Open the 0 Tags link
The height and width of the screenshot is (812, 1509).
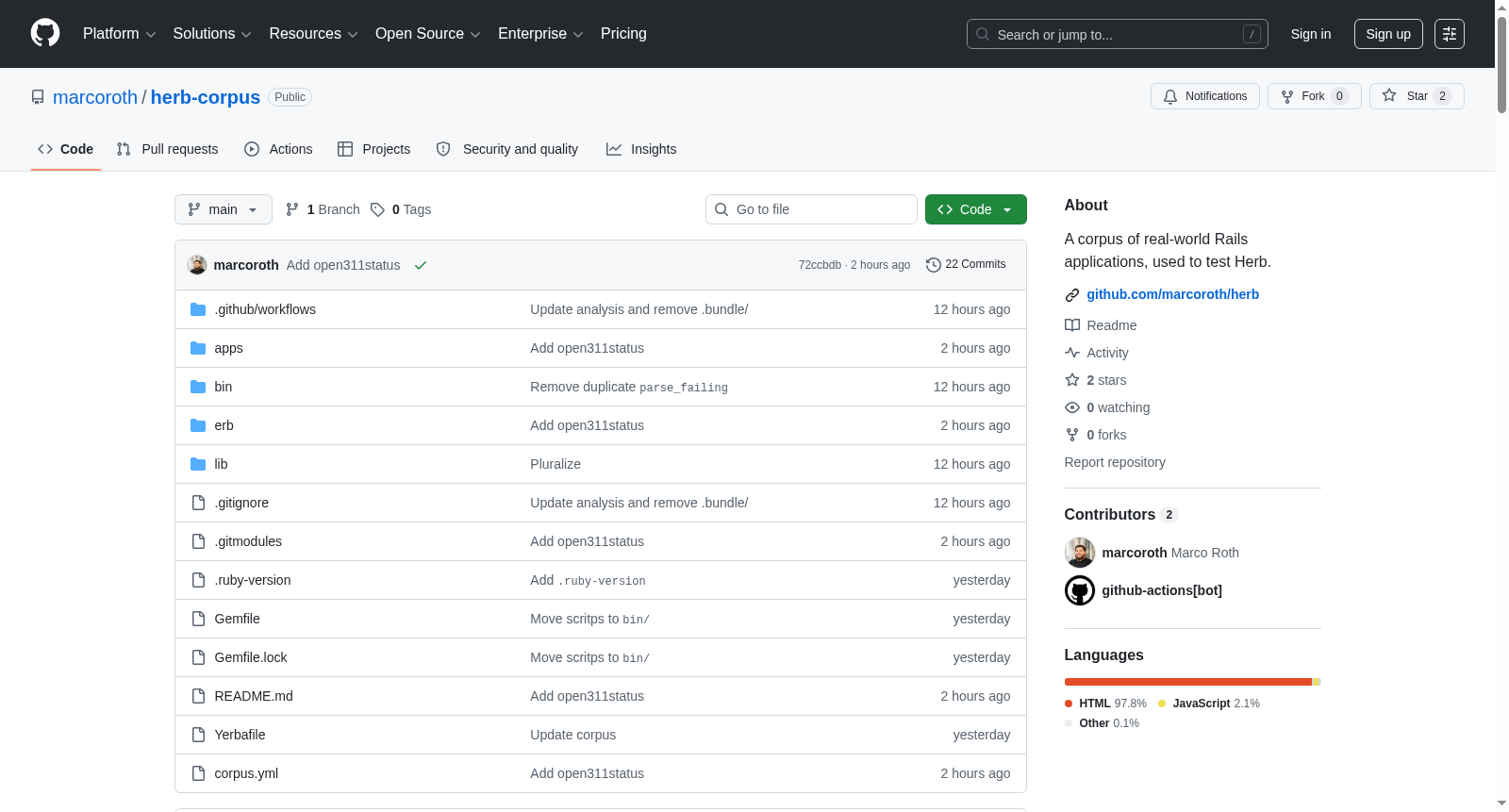pyautogui.click(x=401, y=209)
